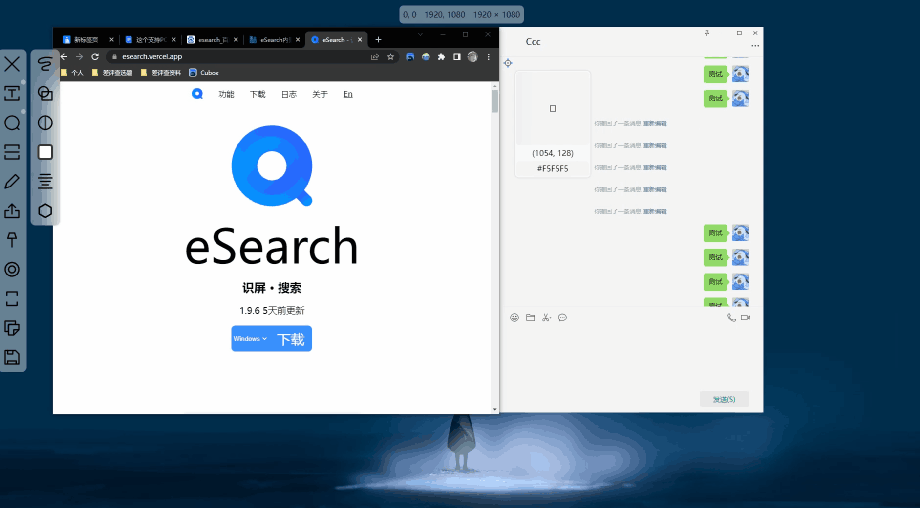Open the half-circle filter tool
920x508 pixels.
[45, 123]
